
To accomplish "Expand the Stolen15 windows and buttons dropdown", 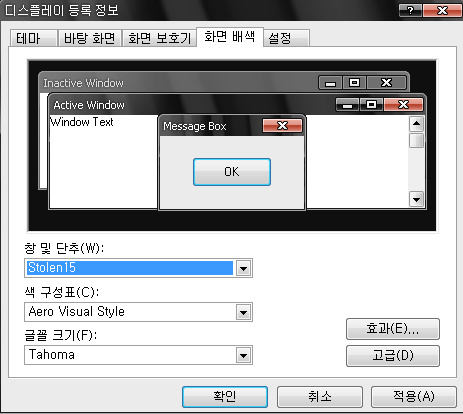I will click(x=244, y=268).
